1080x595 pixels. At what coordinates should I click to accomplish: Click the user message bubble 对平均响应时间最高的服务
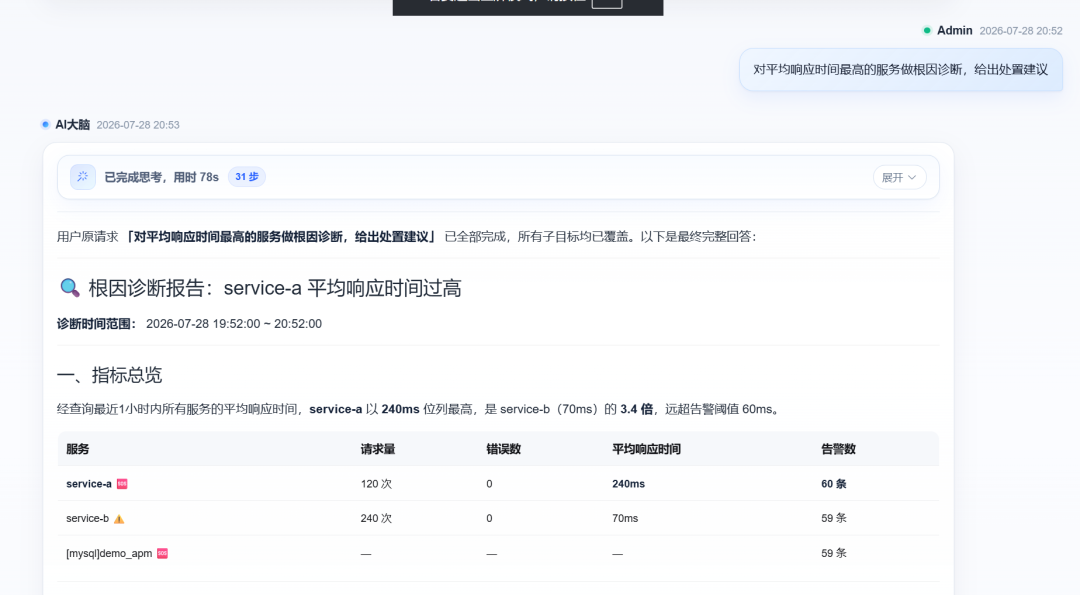coord(900,70)
